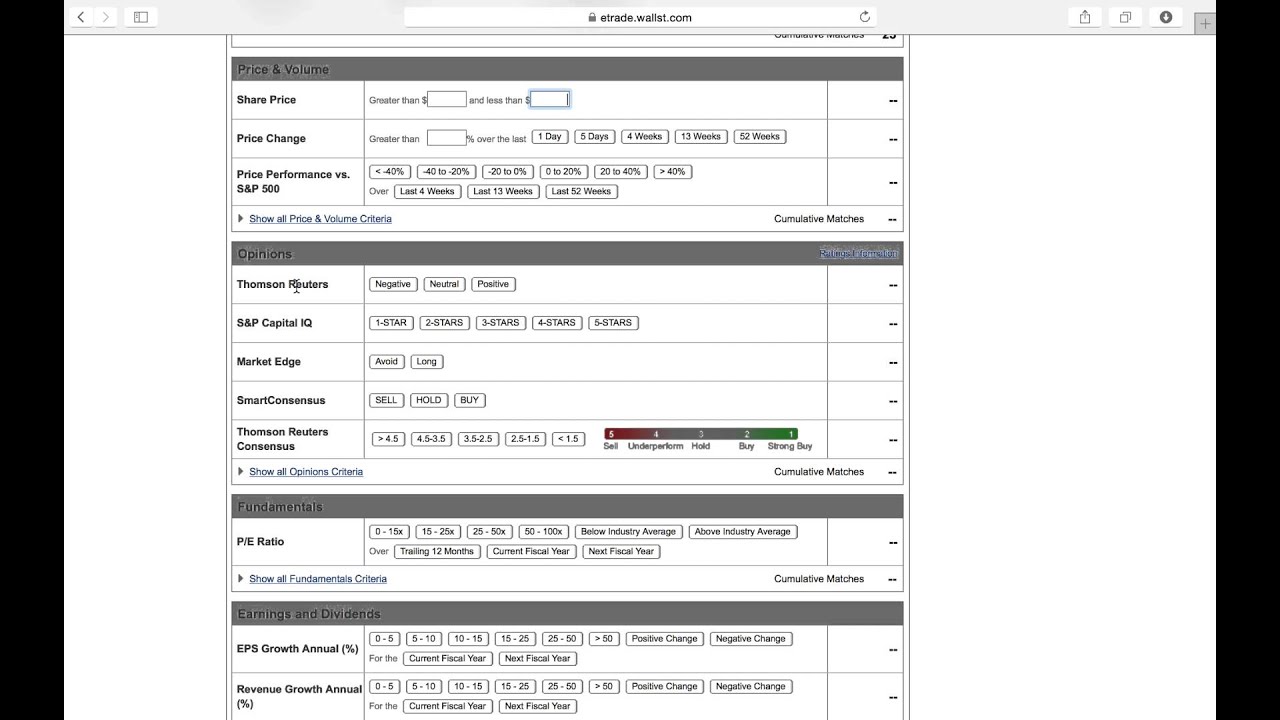This screenshot has height=720, width=1280.
Task: Select Last 52 Weeks performance period
Action: (581, 191)
